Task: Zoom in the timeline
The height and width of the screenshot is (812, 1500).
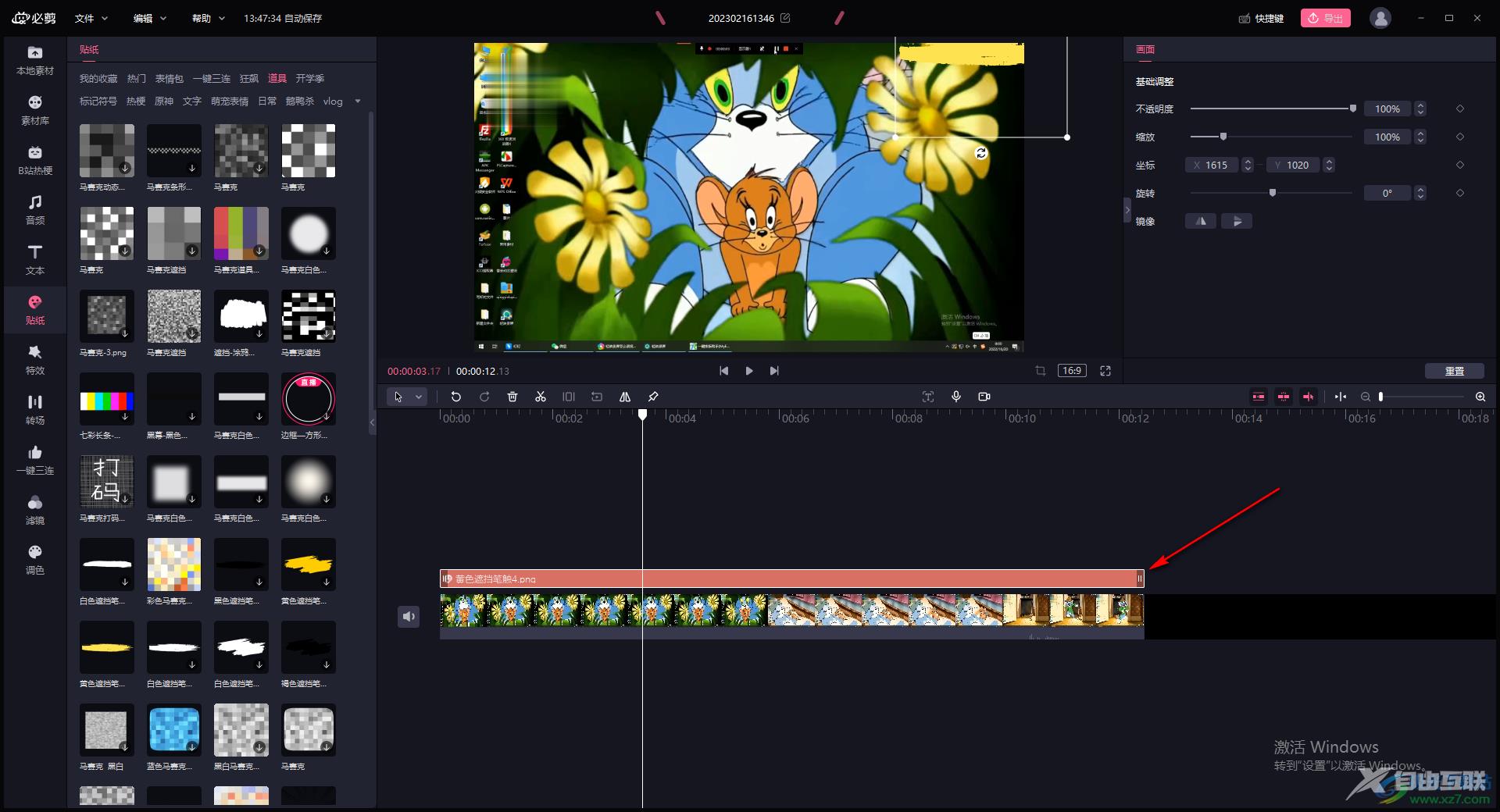Action: coord(1480,397)
